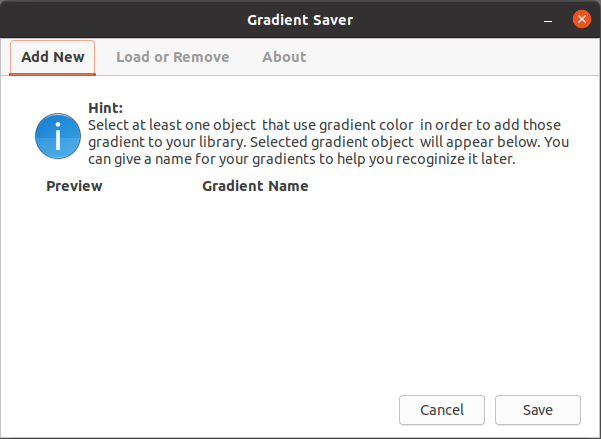Minimize the Gradient Saver dialog

coord(548,20)
